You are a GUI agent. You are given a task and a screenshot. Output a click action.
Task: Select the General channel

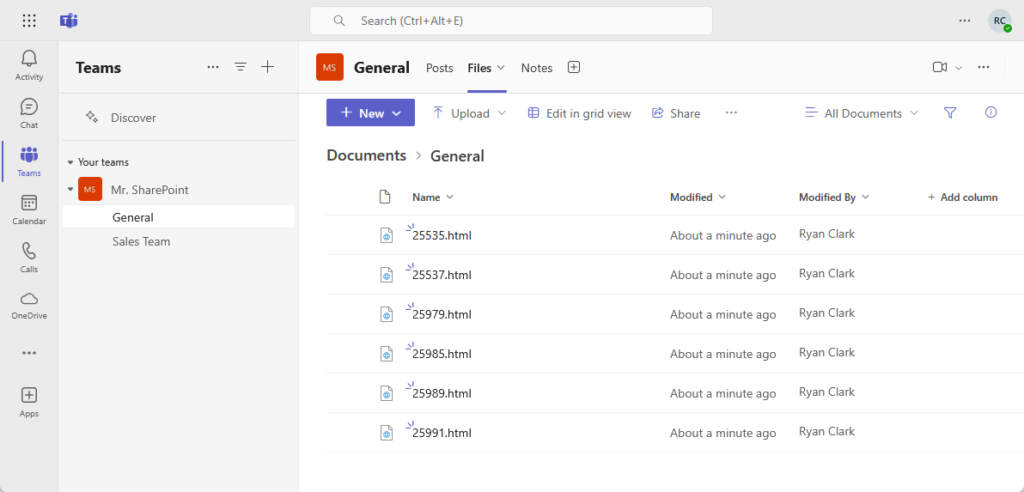pos(178,217)
